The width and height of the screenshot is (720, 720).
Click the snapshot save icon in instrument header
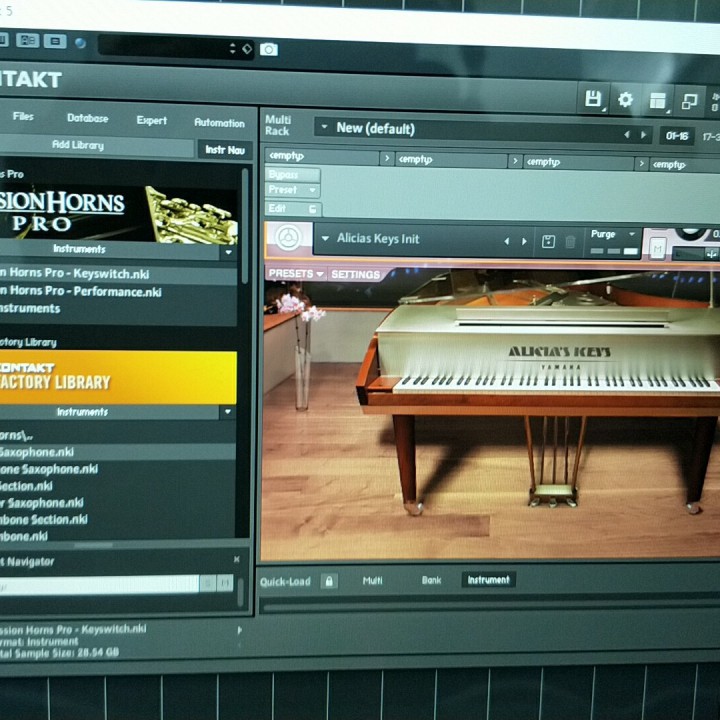click(x=548, y=241)
